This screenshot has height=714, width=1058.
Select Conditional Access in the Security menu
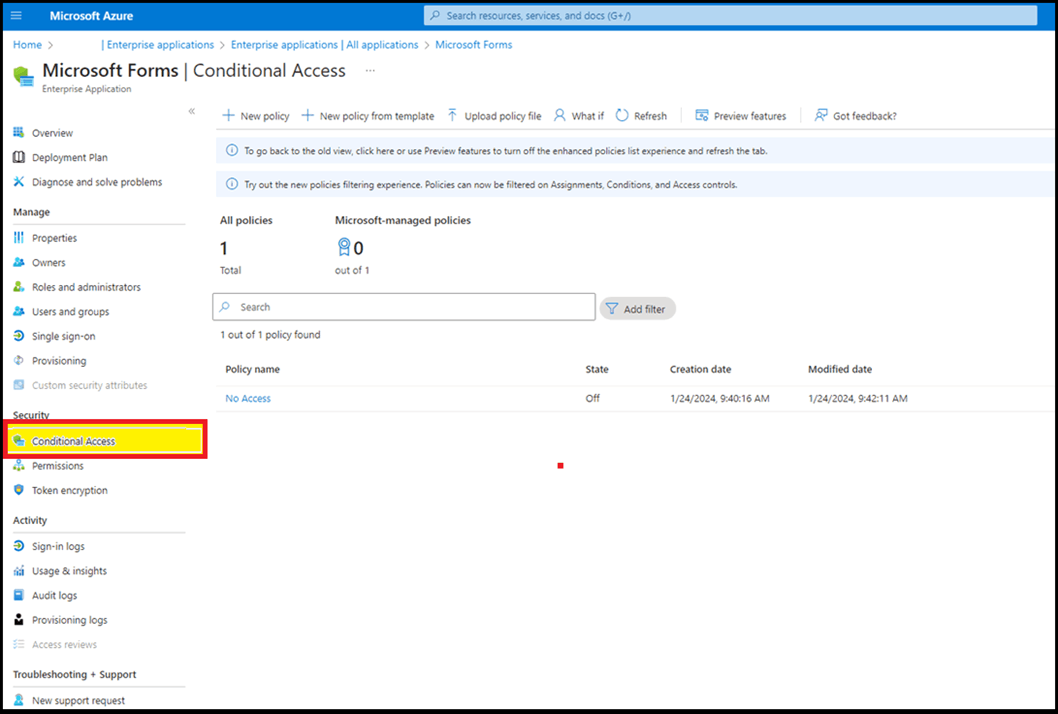click(x=105, y=441)
